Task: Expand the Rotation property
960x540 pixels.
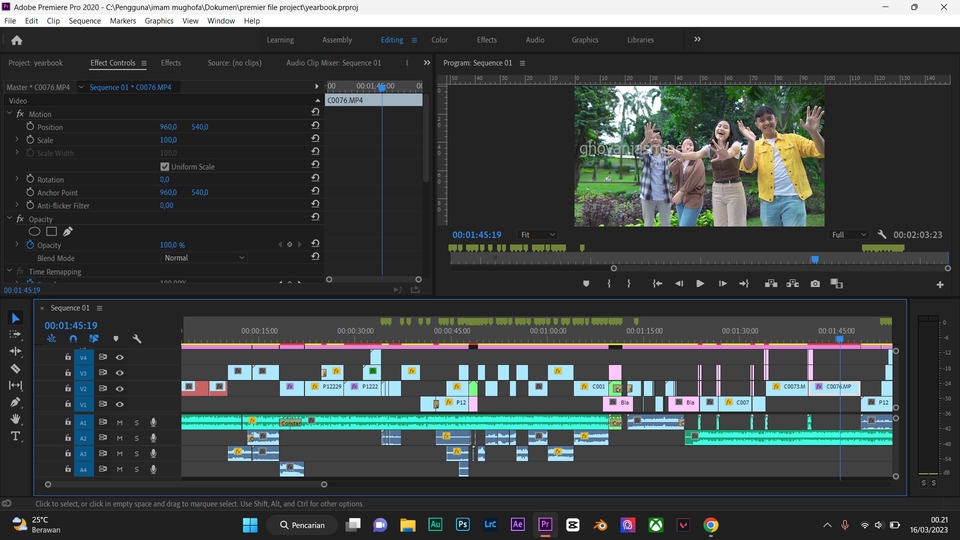Action: click(x=17, y=179)
